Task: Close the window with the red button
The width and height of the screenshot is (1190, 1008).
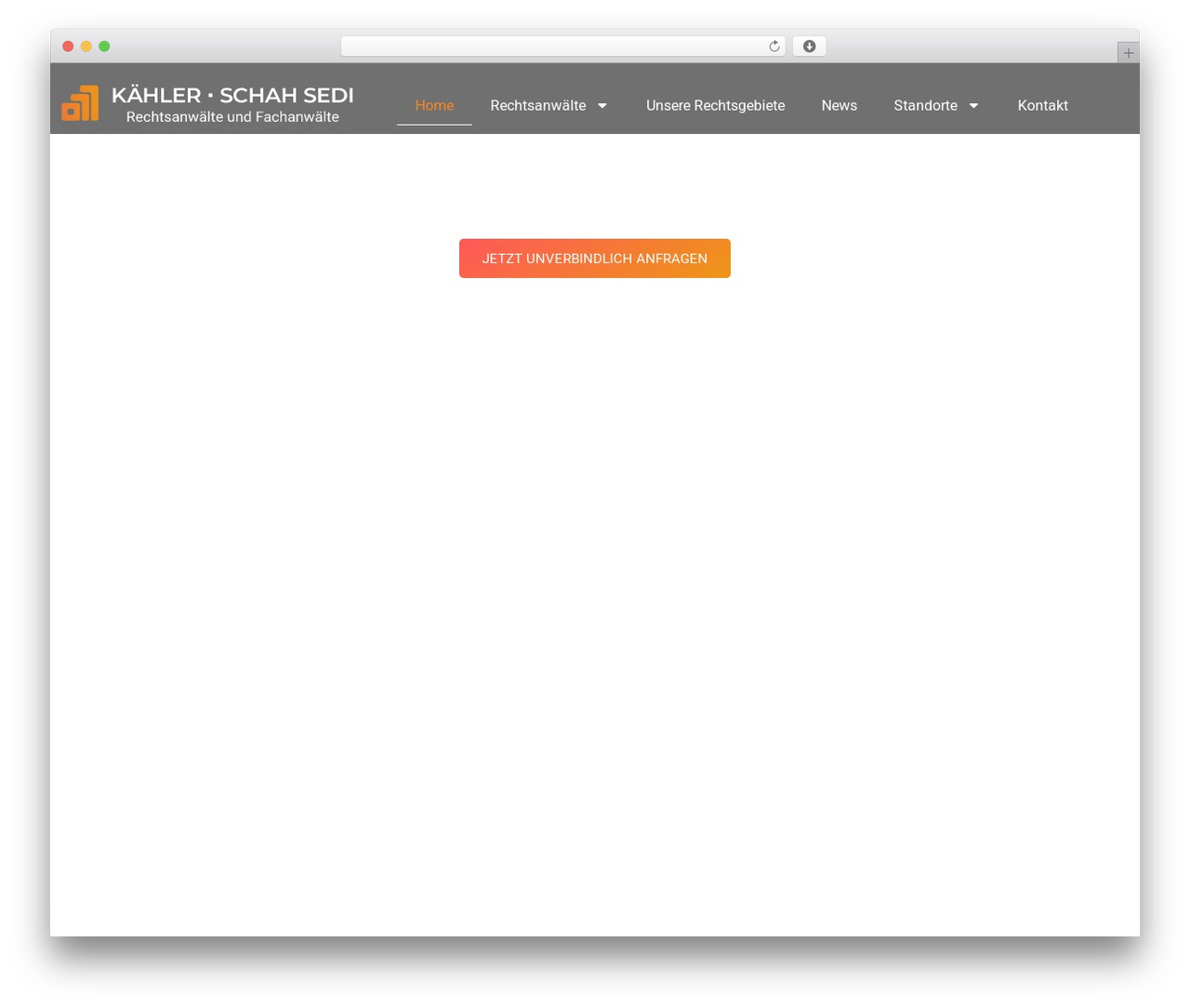Action: pos(68,46)
